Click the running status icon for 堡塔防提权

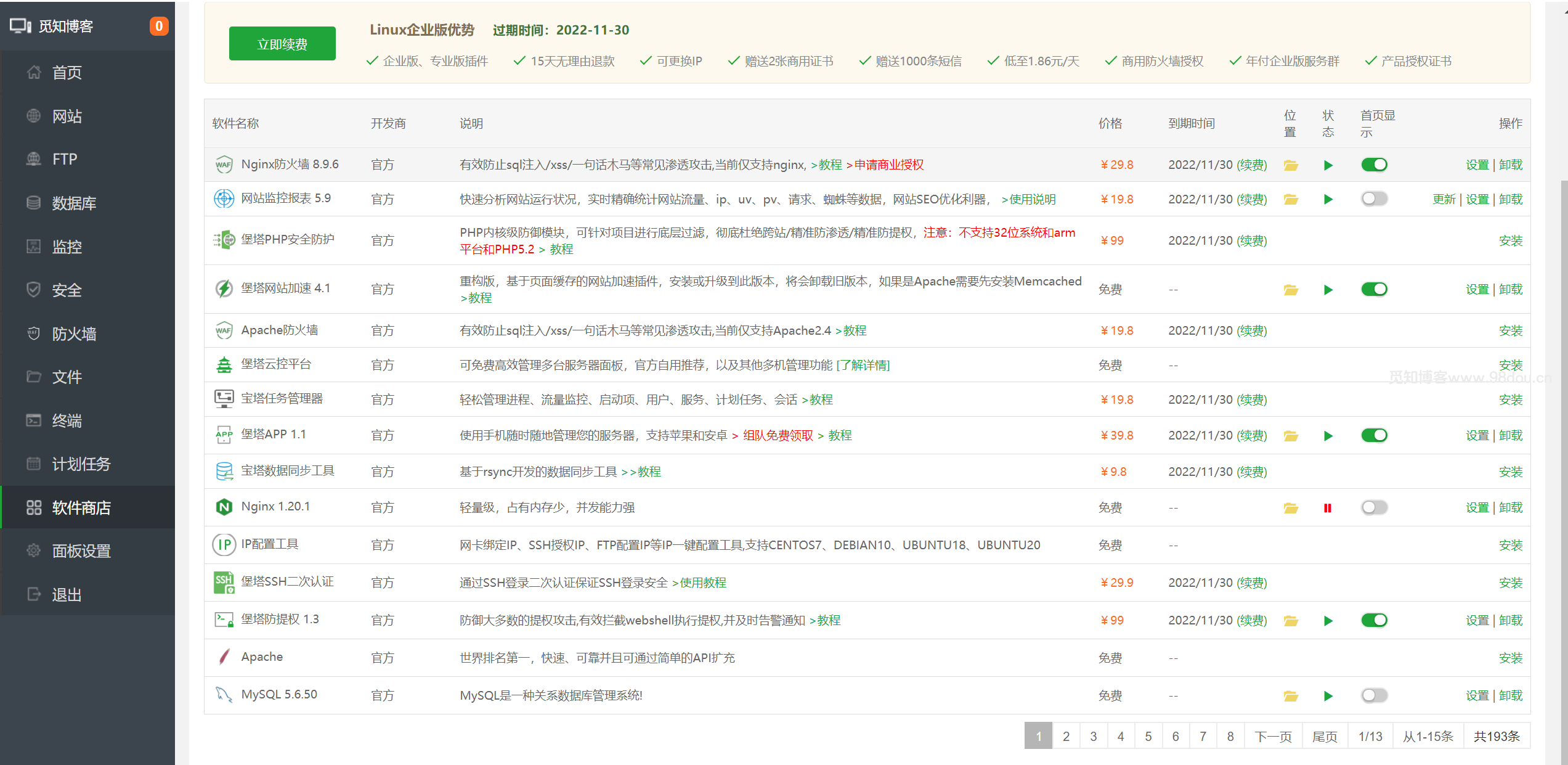(1328, 621)
